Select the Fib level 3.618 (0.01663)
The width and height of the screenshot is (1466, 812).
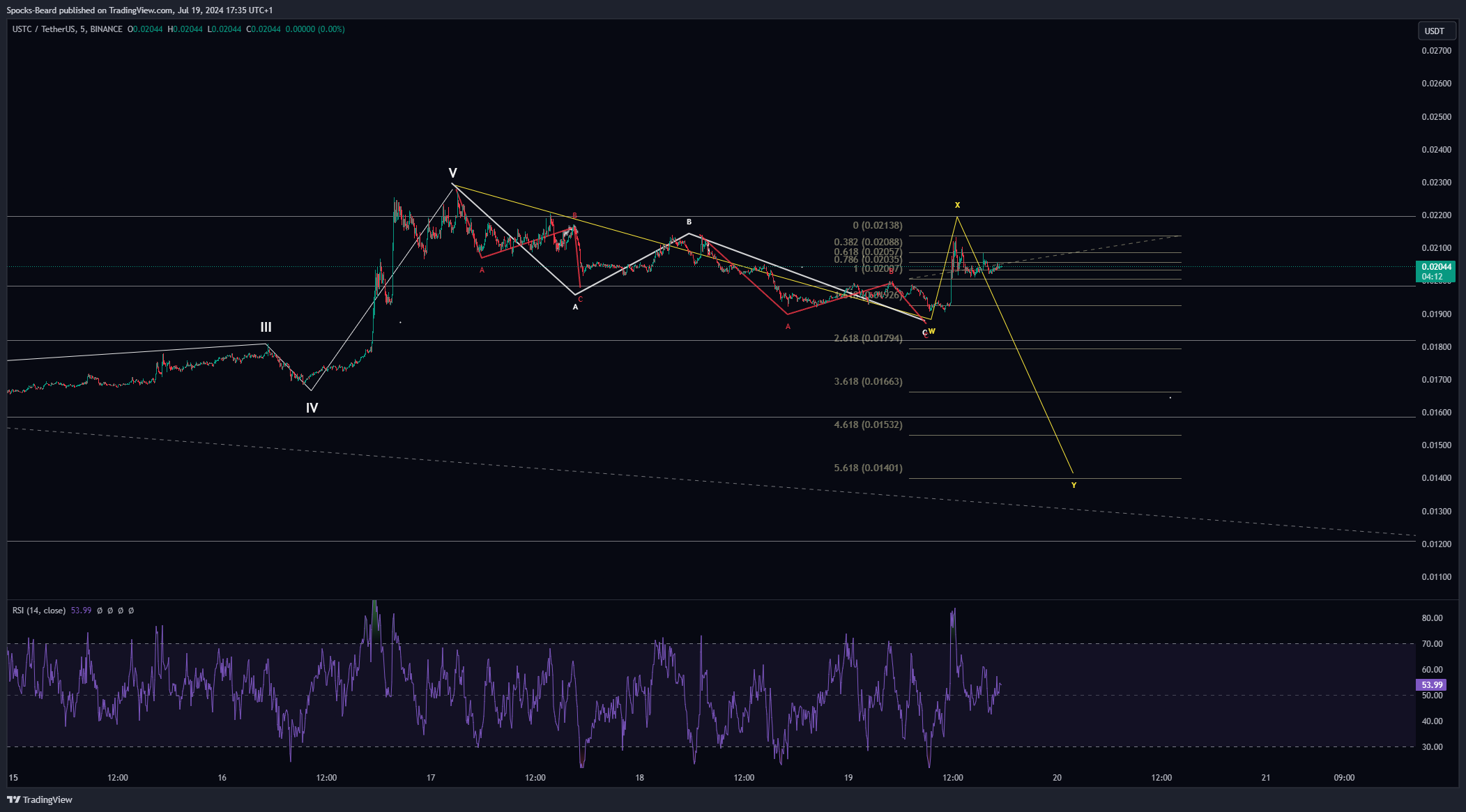pyautogui.click(x=868, y=382)
